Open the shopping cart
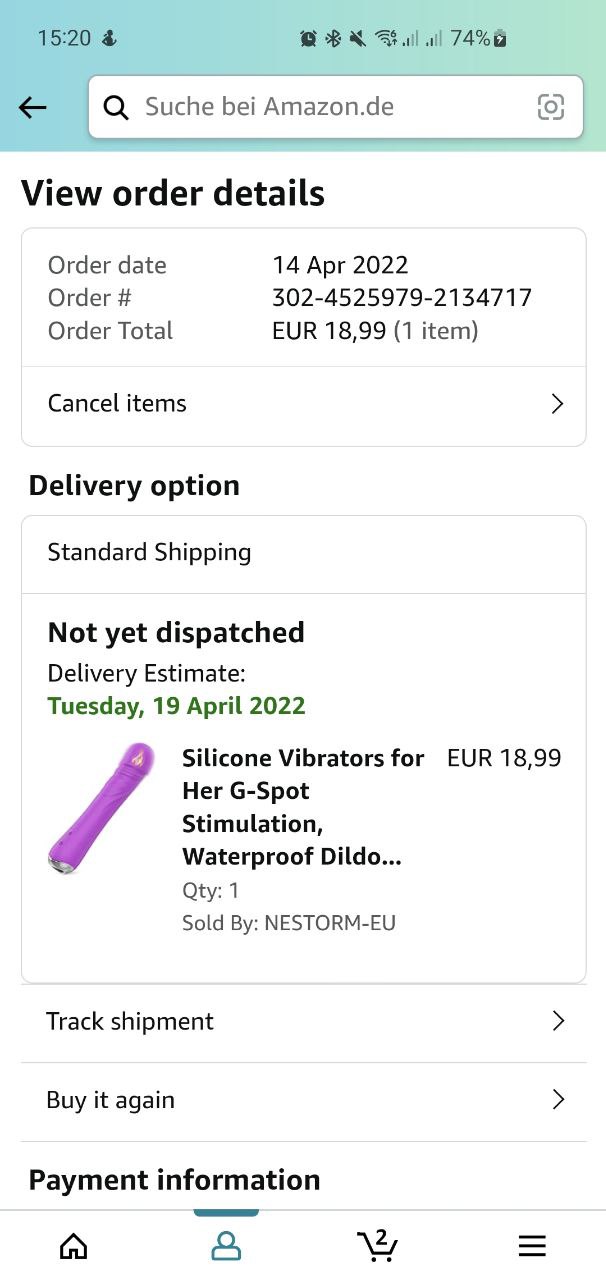 point(377,1245)
